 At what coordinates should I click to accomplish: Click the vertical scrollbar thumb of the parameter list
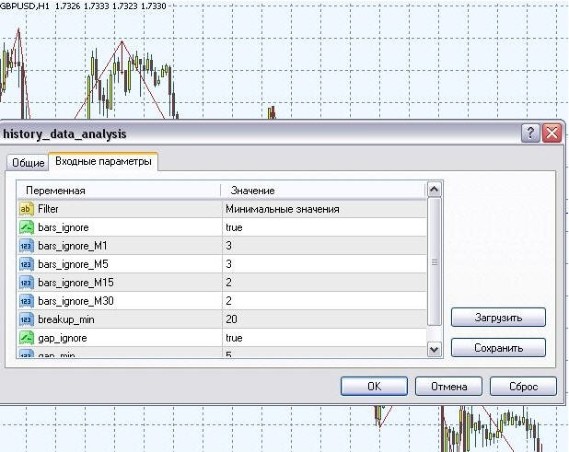tap(434, 262)
